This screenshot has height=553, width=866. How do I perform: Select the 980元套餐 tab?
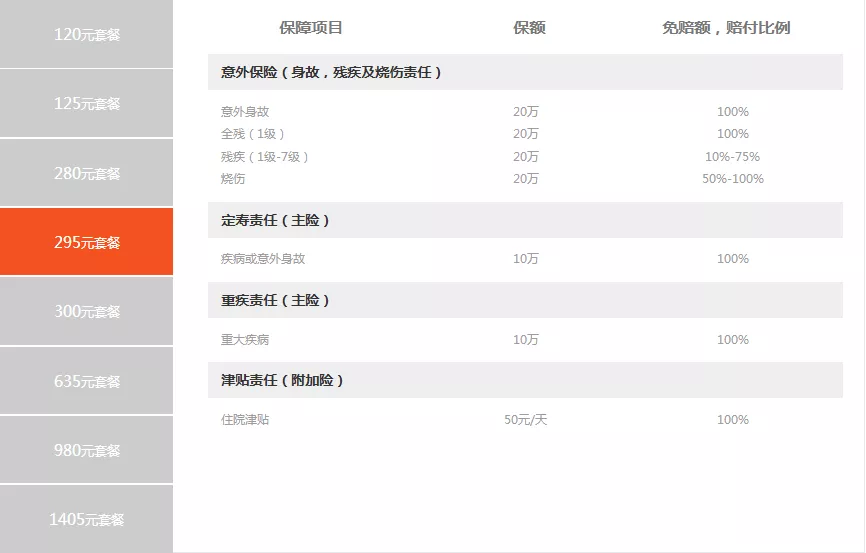tap(86, 450)
